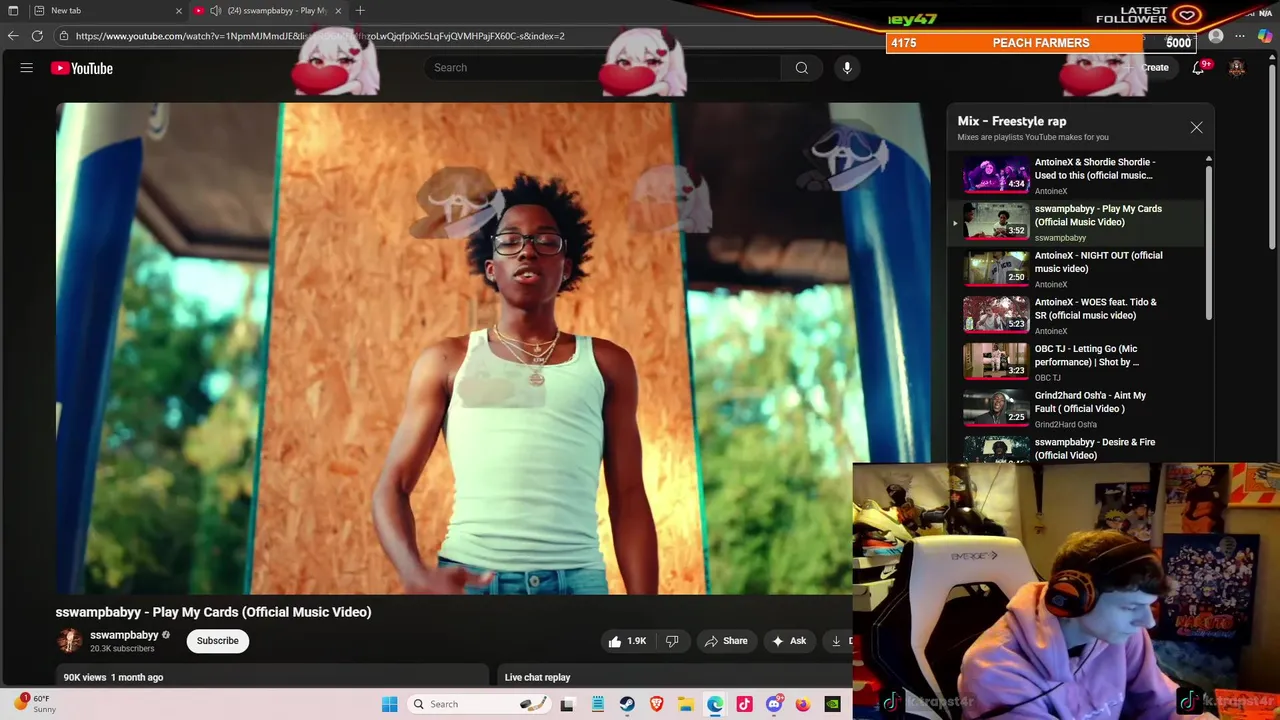Play AntoineX - WOES feat. Tido & SR
The image size is (1280, 720).
[1095, 308]
